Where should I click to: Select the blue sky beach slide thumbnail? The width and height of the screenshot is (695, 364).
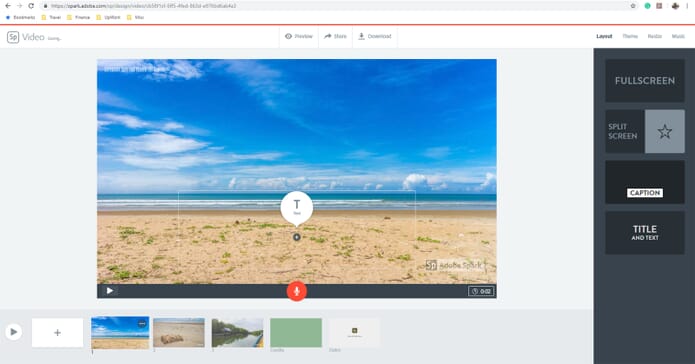(x=120, y=333)
